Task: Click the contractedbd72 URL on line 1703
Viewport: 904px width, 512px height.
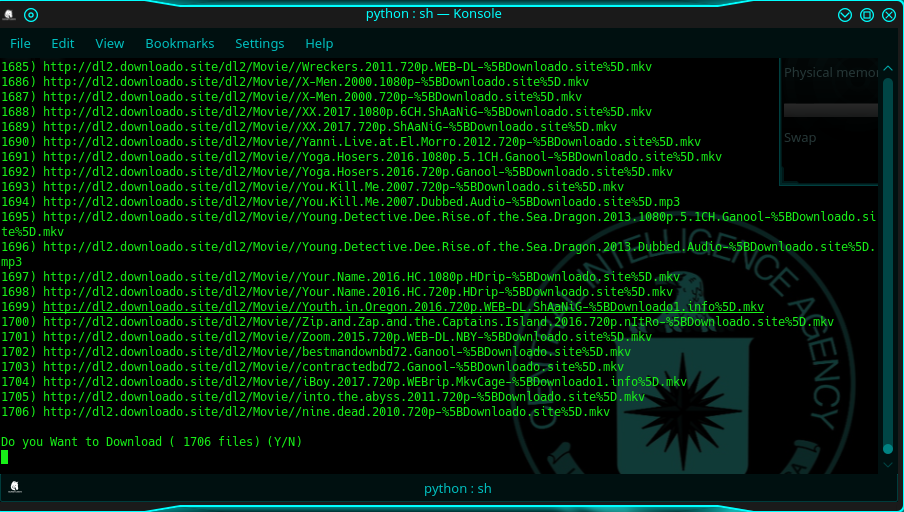Action: coord(333,367)
